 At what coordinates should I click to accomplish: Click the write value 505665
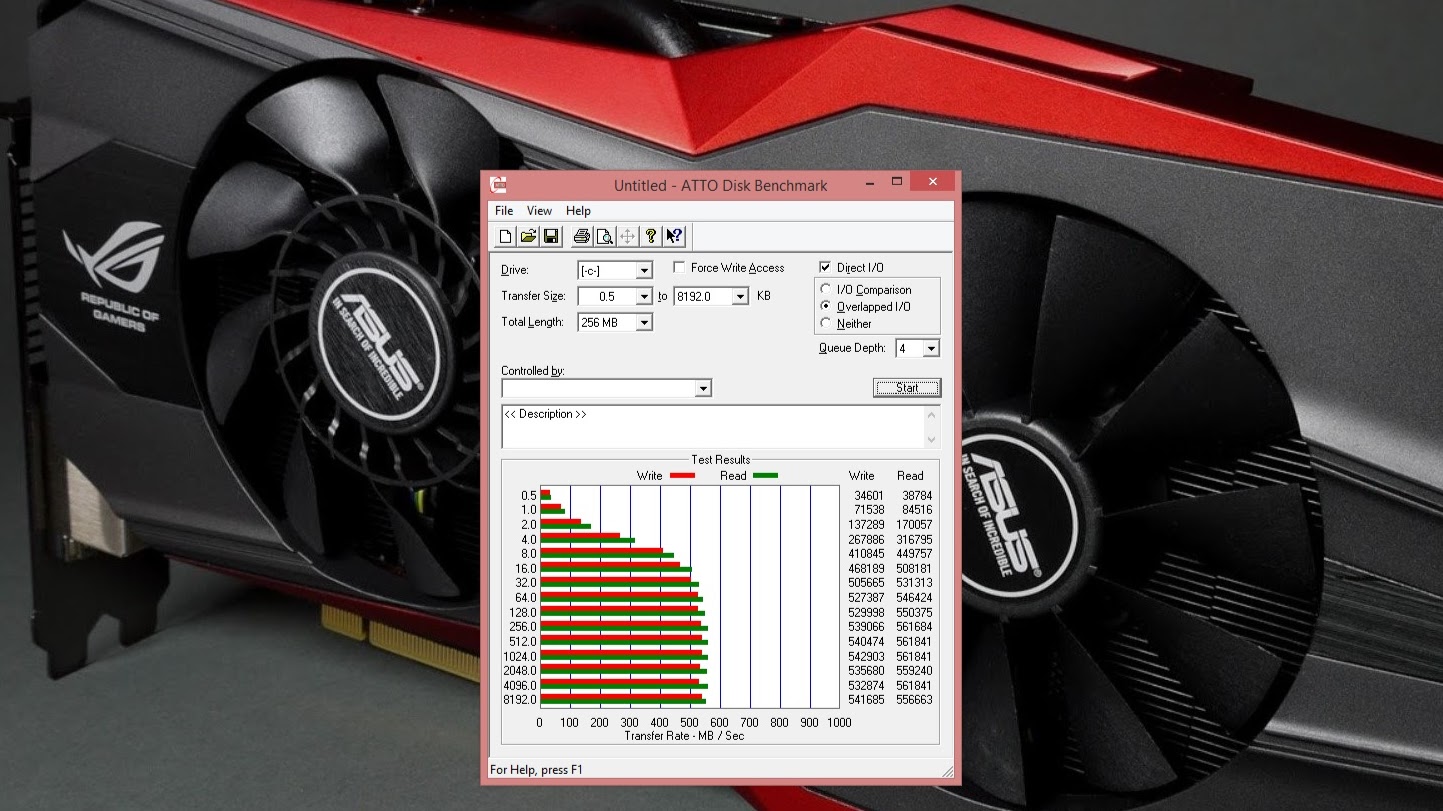point(866,583)
